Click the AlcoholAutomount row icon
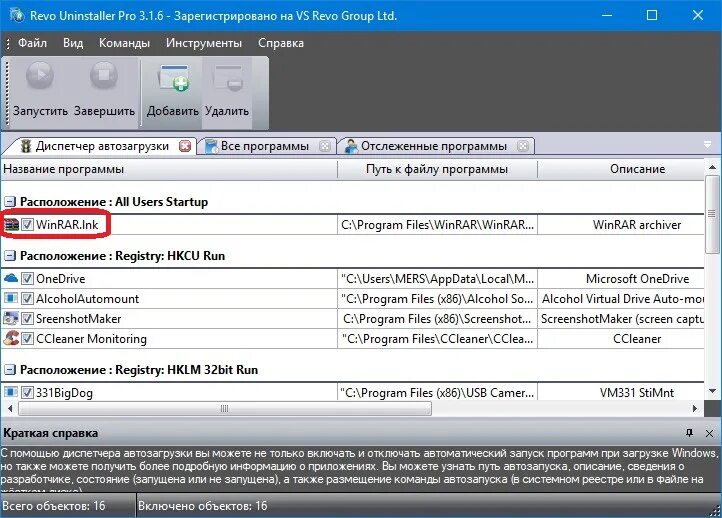This screenshot has width=722, height=518. (11, 298)
